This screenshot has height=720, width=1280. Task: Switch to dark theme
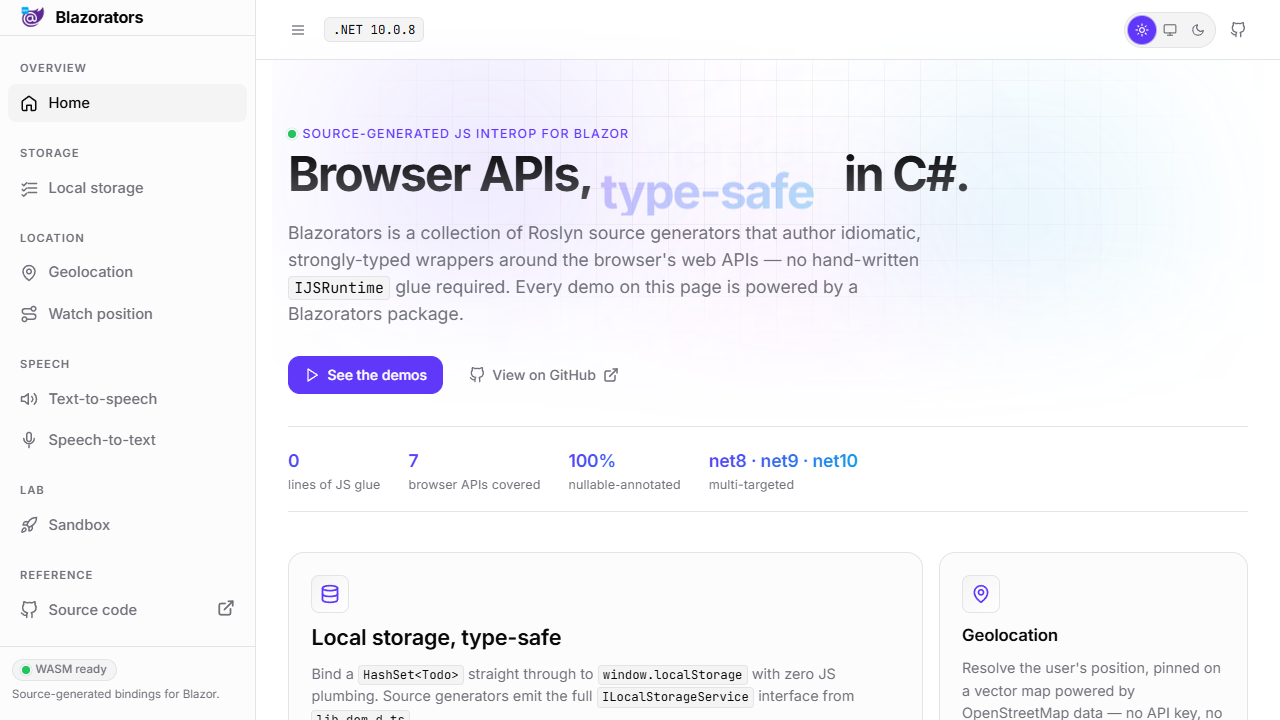1198,30
